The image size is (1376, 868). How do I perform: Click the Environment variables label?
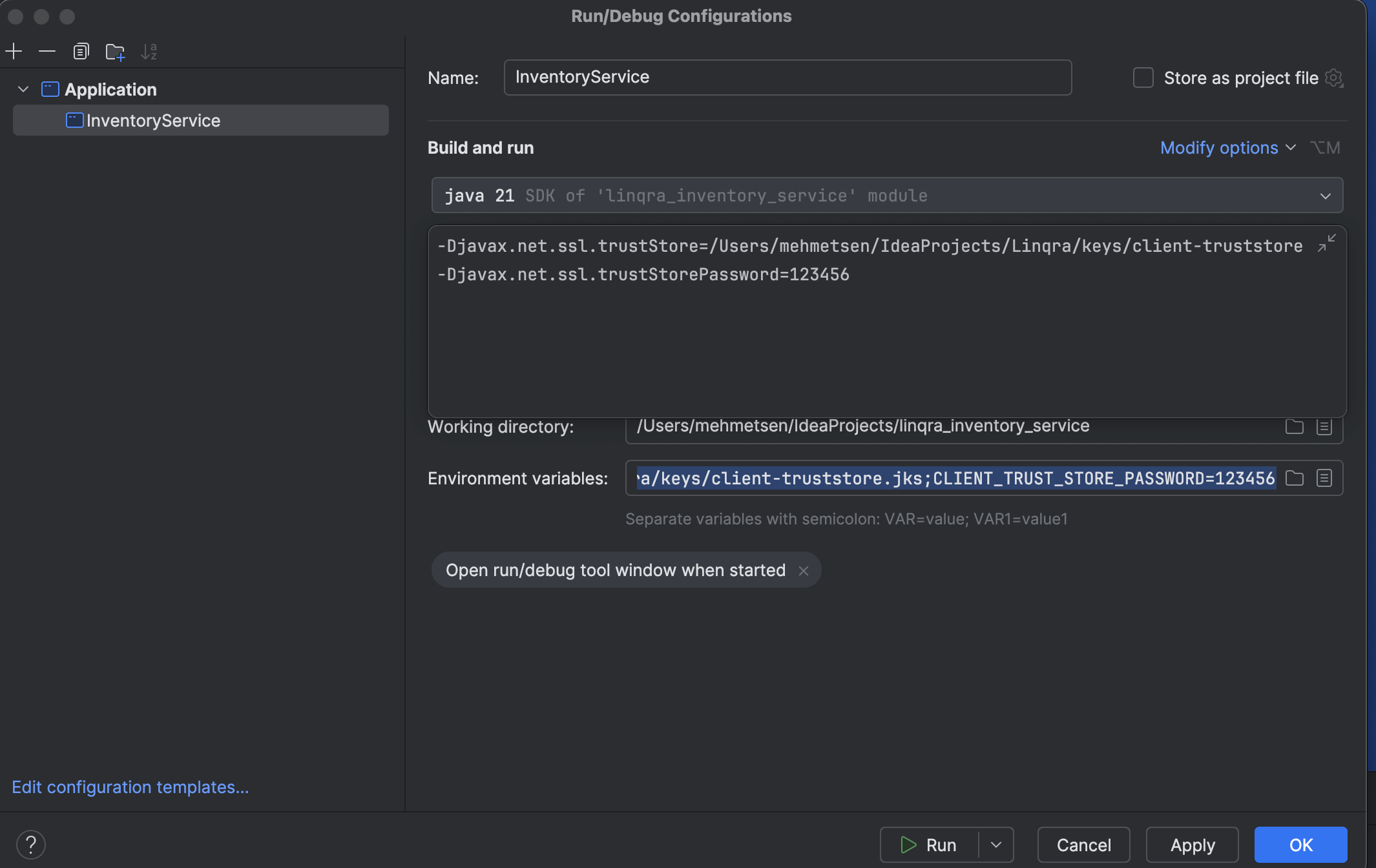click(x=517, y=479)
